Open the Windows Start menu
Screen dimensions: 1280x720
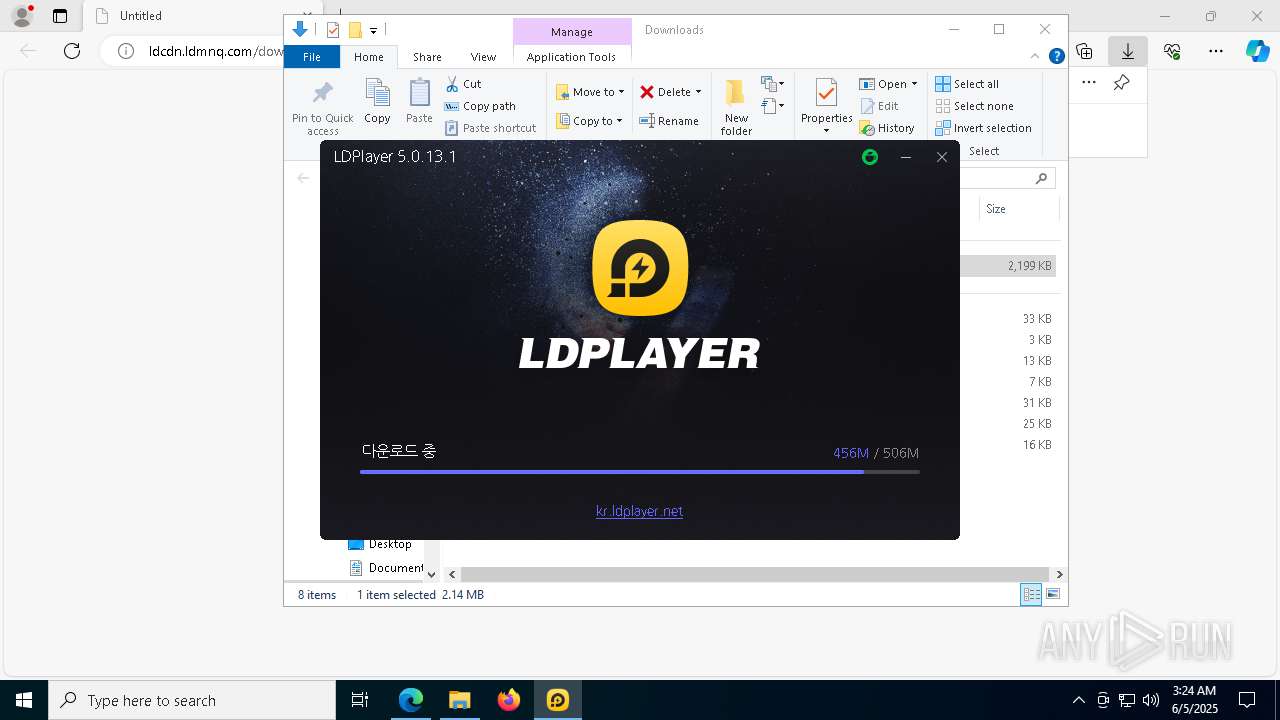(23, 700)
